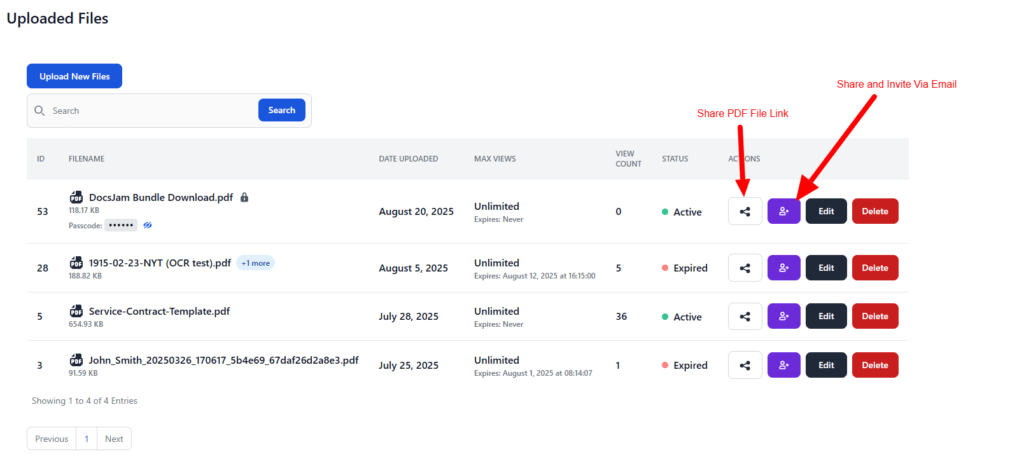Select page 1 in pagination
1024x461 pixels.
86,439
